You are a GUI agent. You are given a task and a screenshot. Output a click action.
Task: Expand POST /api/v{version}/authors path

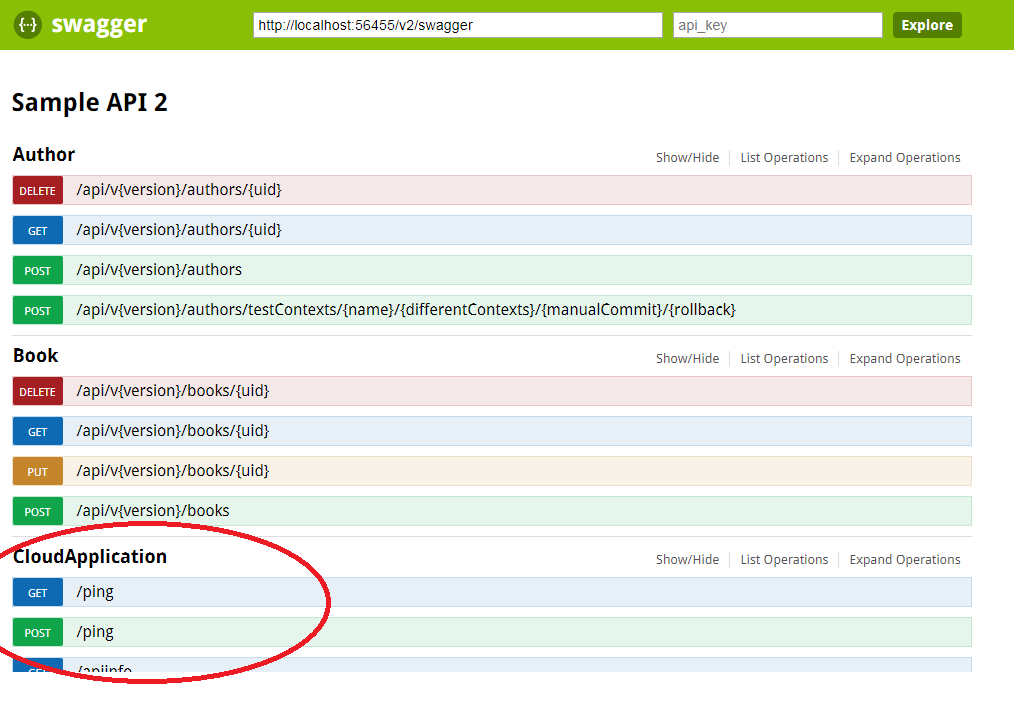click(x=159, y=270)
